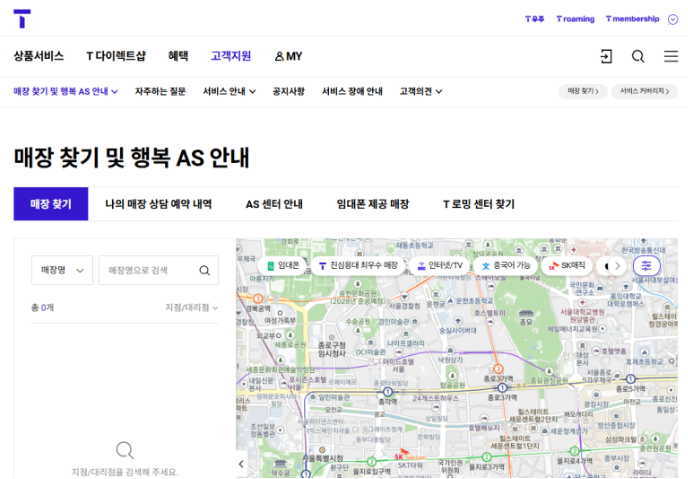Open the 상품서비스 main menu
This screenshot has height=479, width=688.
pos(39,56)
